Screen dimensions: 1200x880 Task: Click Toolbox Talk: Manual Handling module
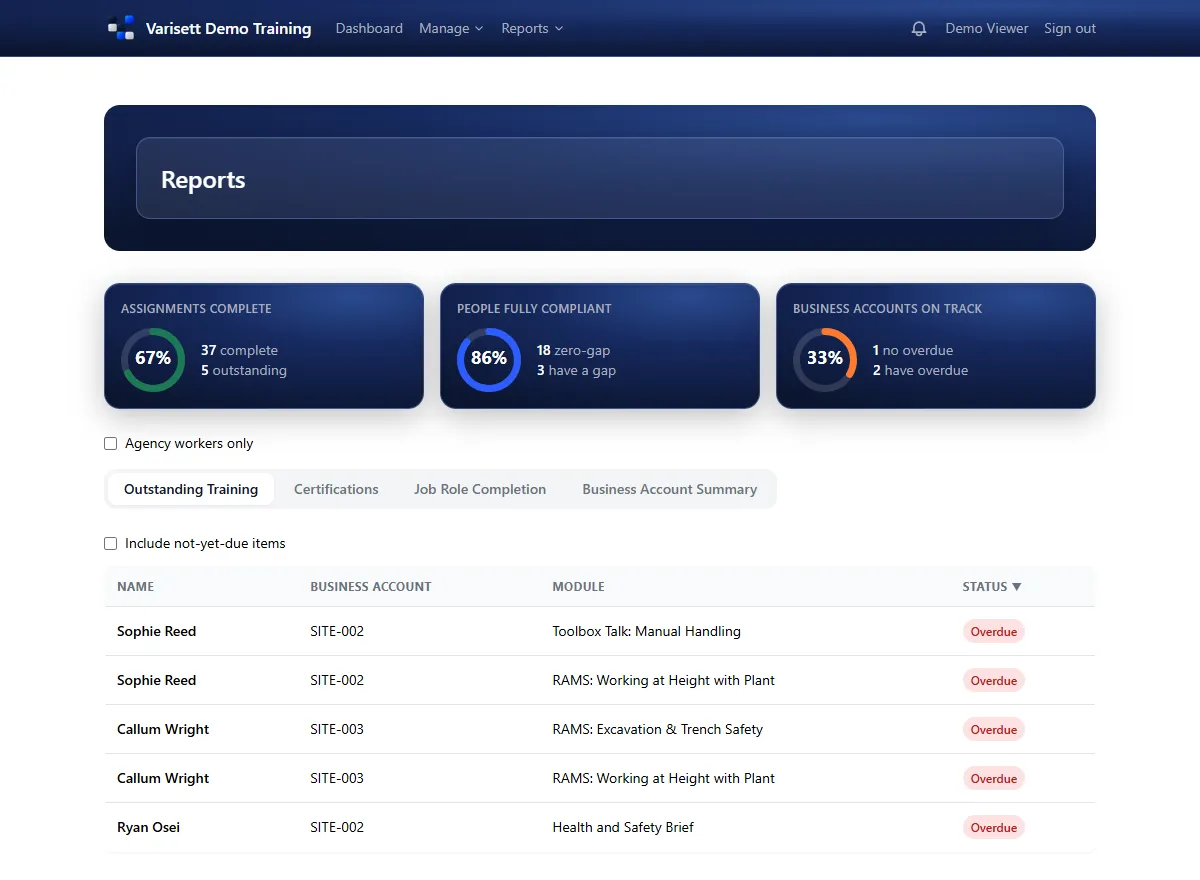(646, 631)
